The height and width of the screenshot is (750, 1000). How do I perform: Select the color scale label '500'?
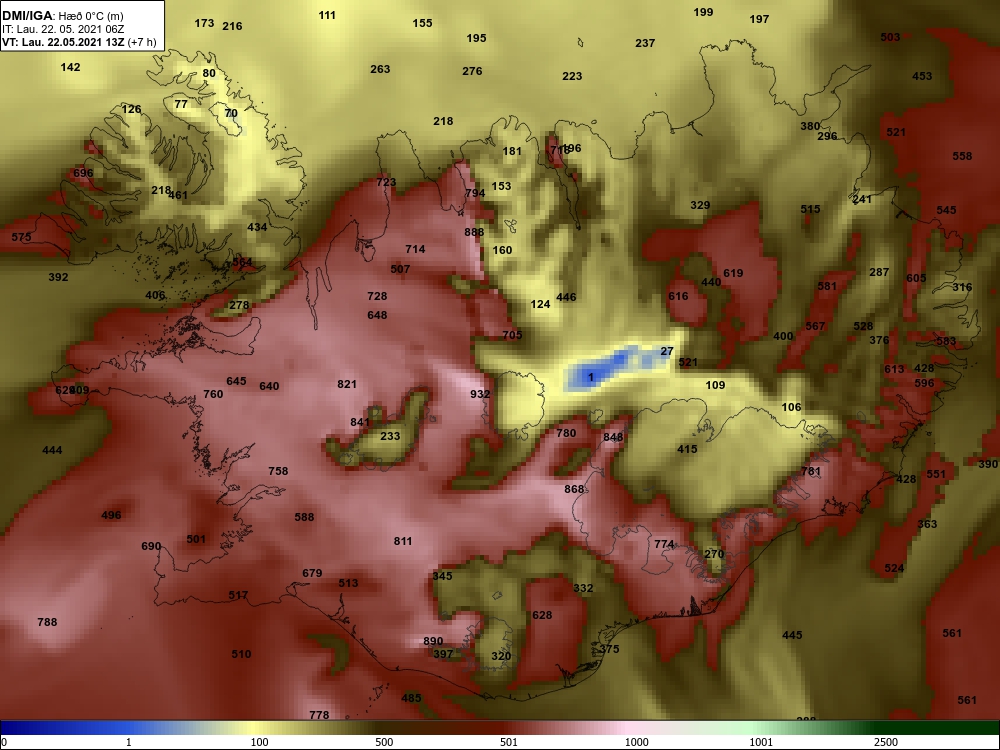[x=384, y=742]
